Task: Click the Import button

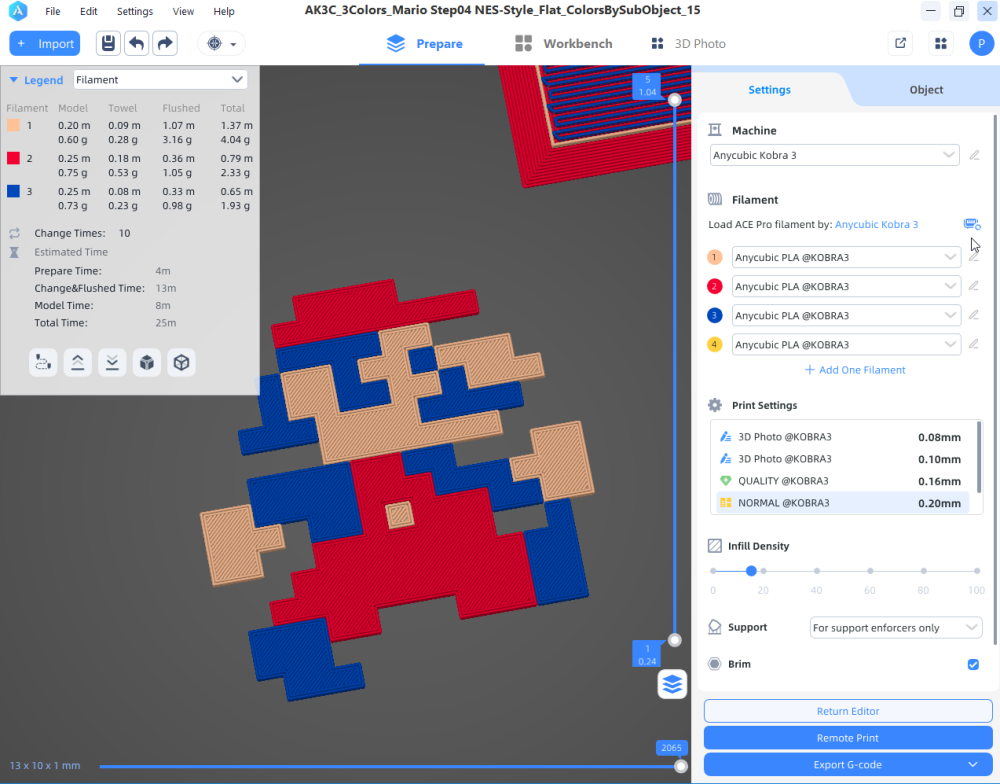Action: coord(45,43)
